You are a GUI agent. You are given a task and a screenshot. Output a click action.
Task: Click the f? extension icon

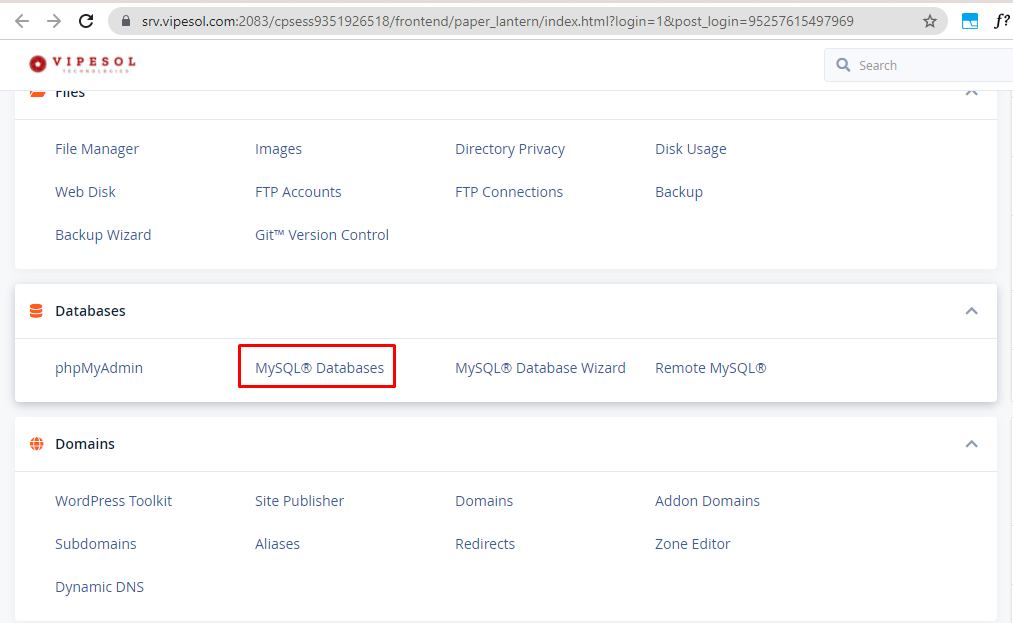(x=1001, y=21)
